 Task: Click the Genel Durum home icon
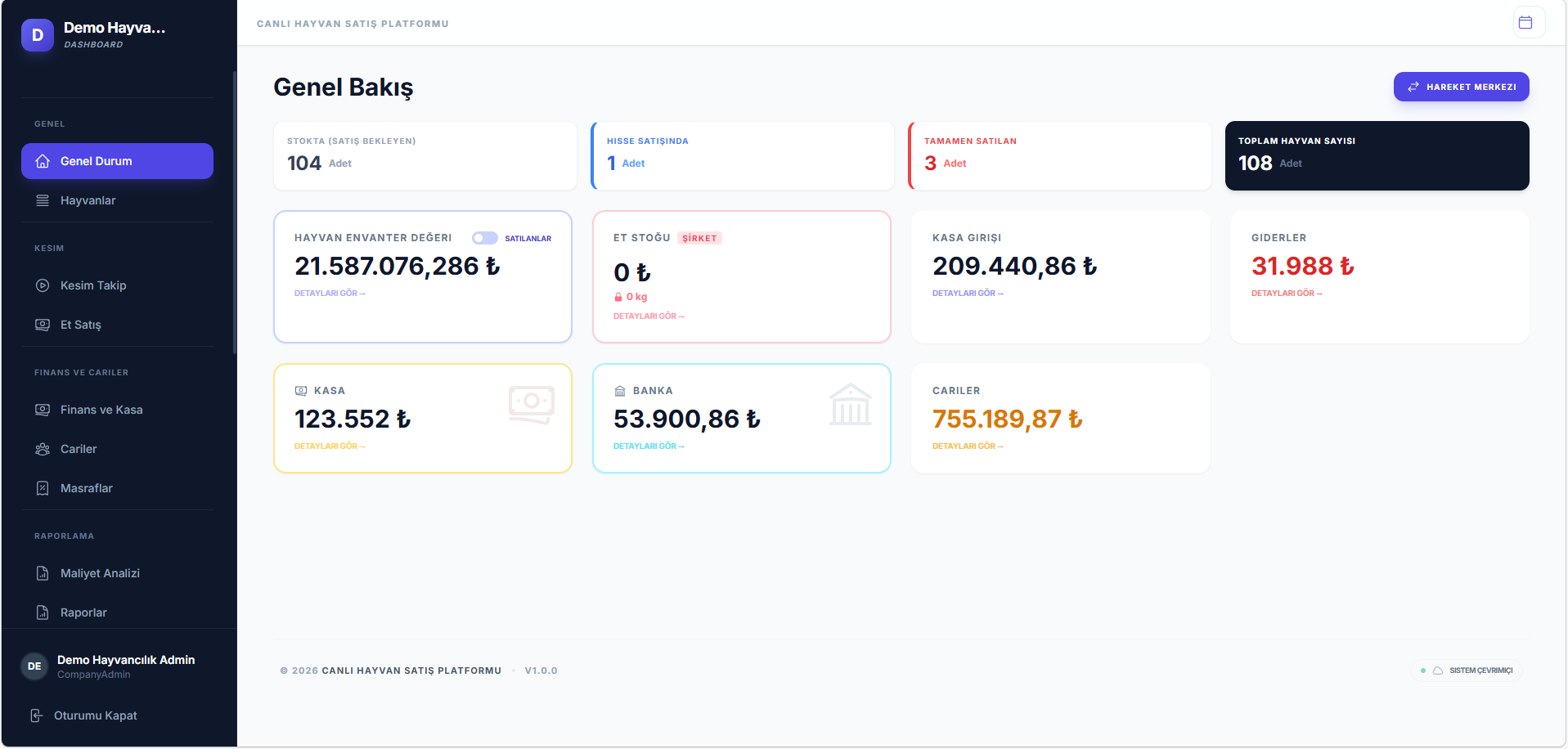click(43, 161)
